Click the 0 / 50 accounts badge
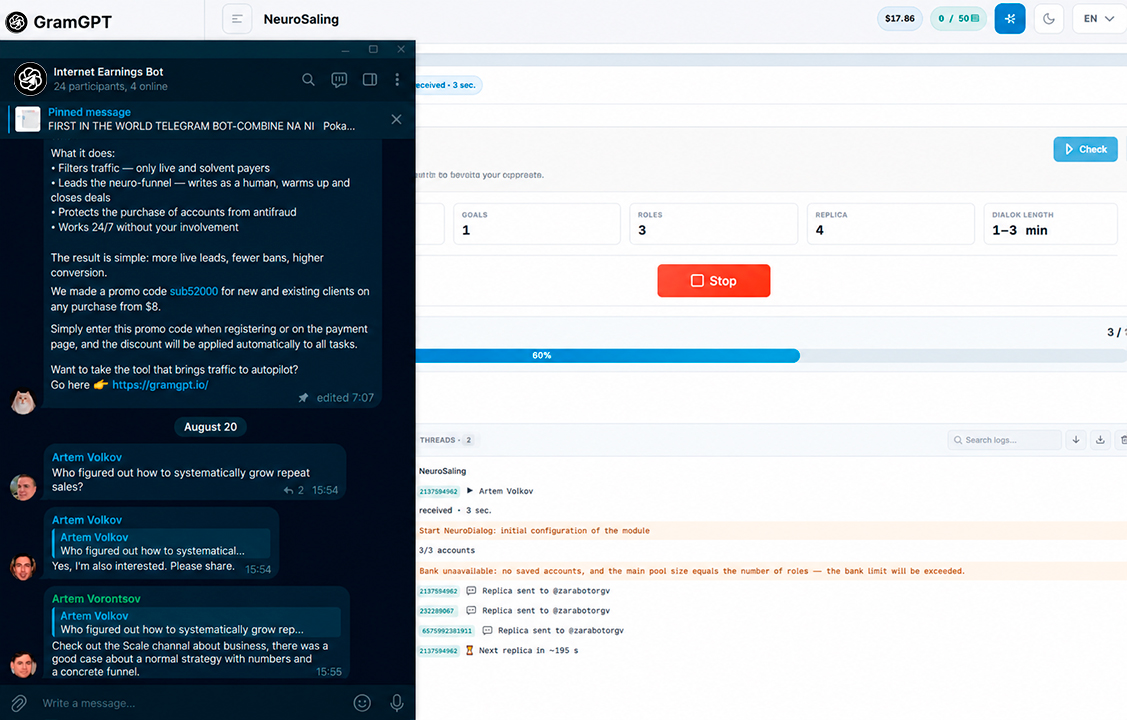 (x=958, y=19)
